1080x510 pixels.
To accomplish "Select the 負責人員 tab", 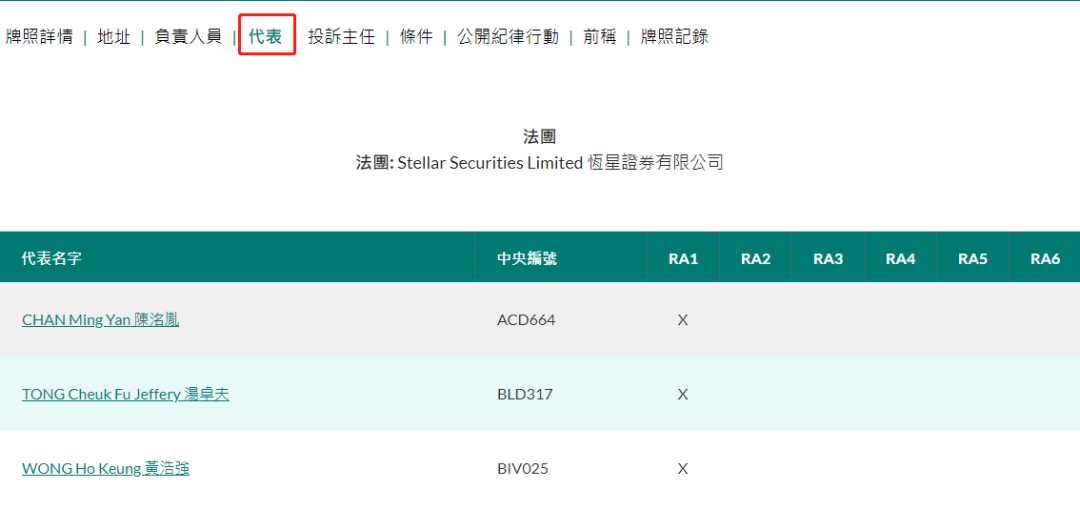I will point(188,37).
